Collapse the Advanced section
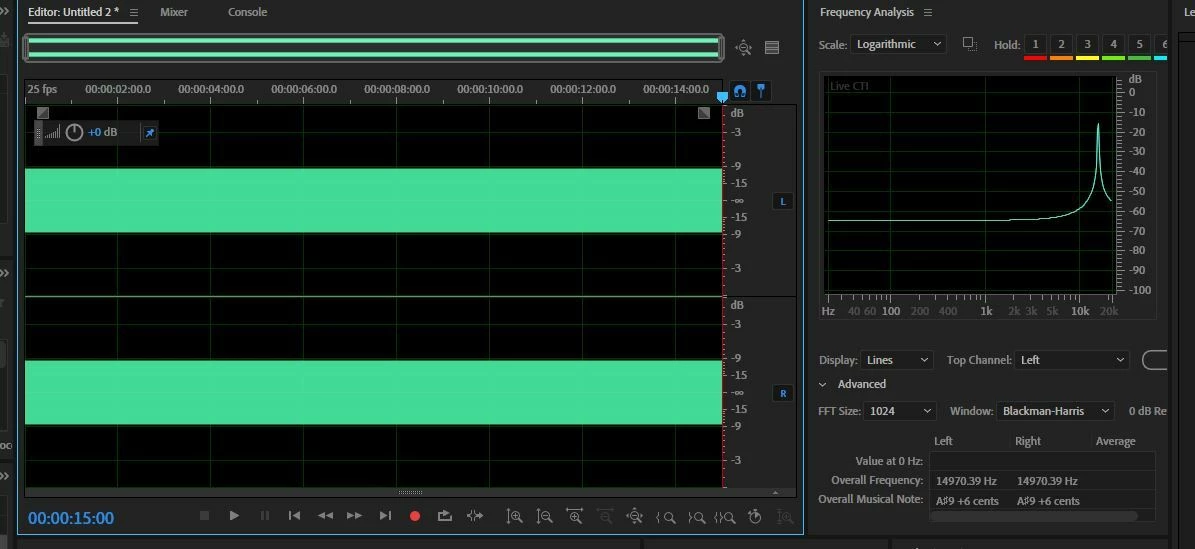This screenshot has height=549, width=1195. 823,384
